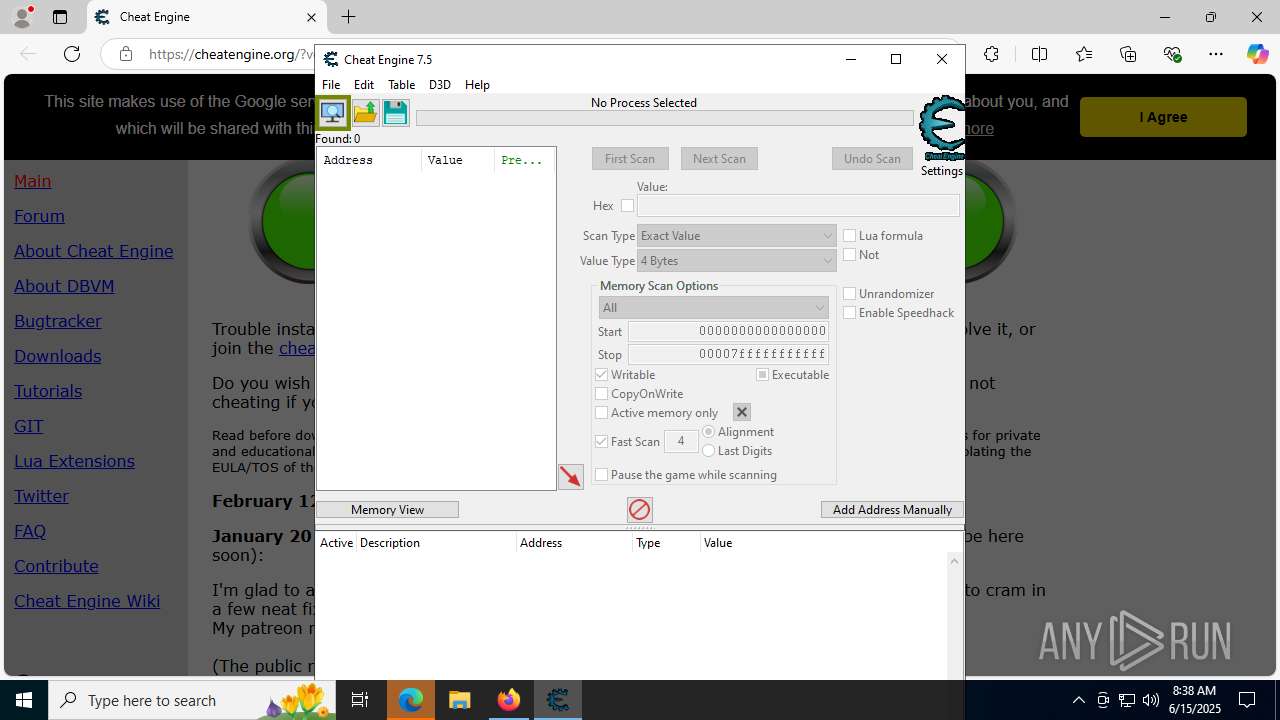Viewport: 1280px width, 720px height.
Task: Open the D3D menu
Action: pos(440,85)
